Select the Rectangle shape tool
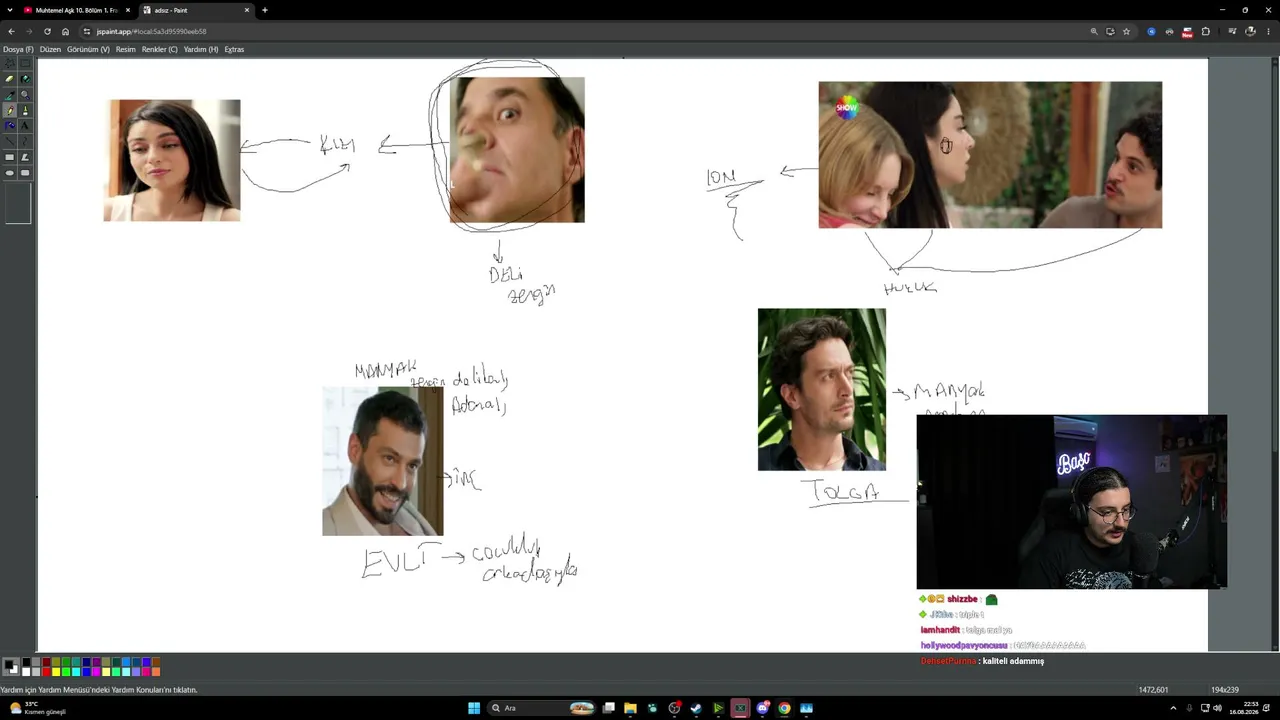 click(10, 157)
